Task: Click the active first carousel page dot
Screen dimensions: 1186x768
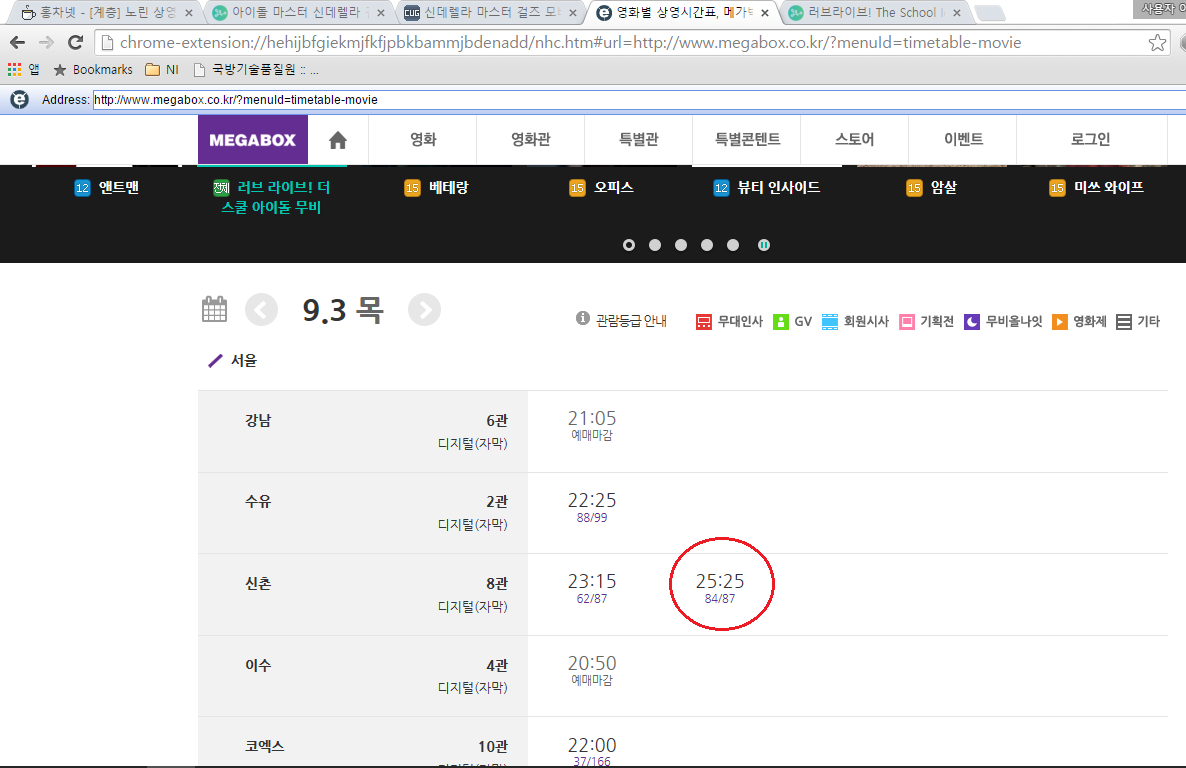Action: pos(629,245)
